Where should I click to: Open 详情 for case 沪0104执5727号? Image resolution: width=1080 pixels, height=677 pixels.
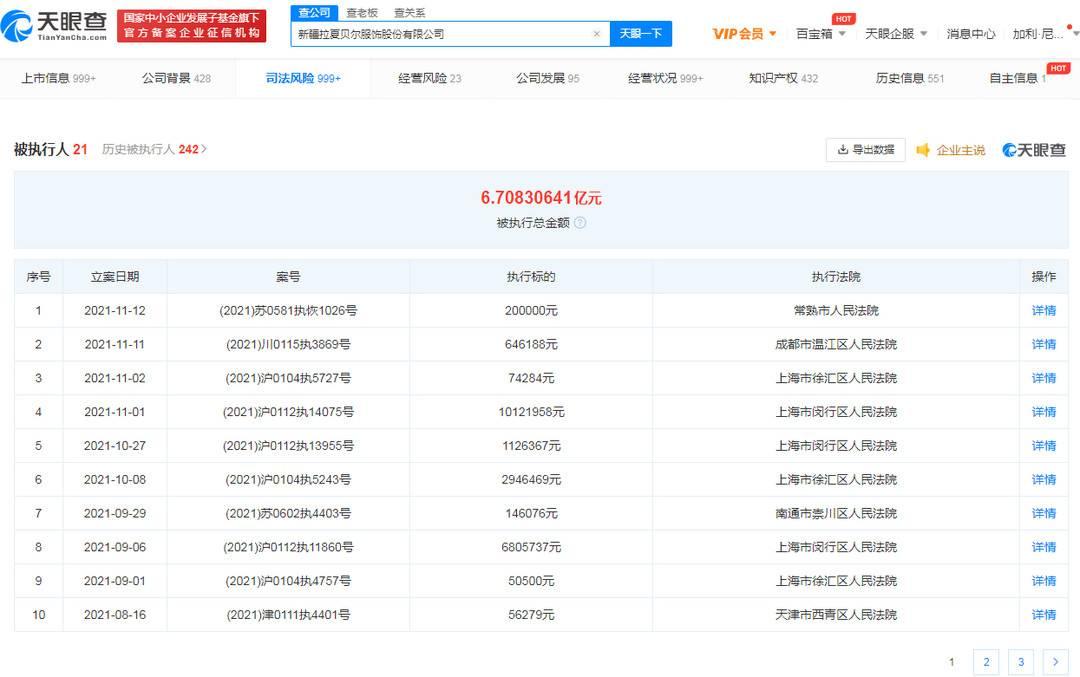click(x=1043, y=378)
